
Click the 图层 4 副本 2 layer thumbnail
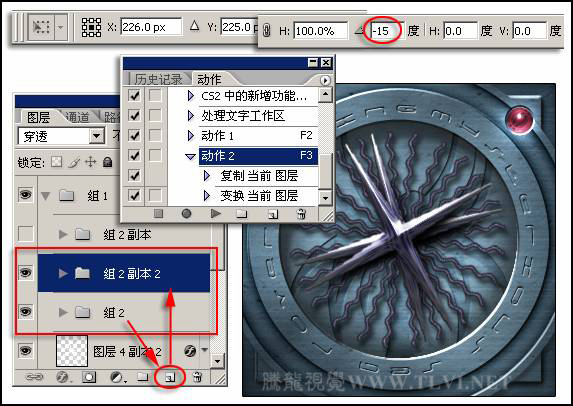tap(72, 351)
